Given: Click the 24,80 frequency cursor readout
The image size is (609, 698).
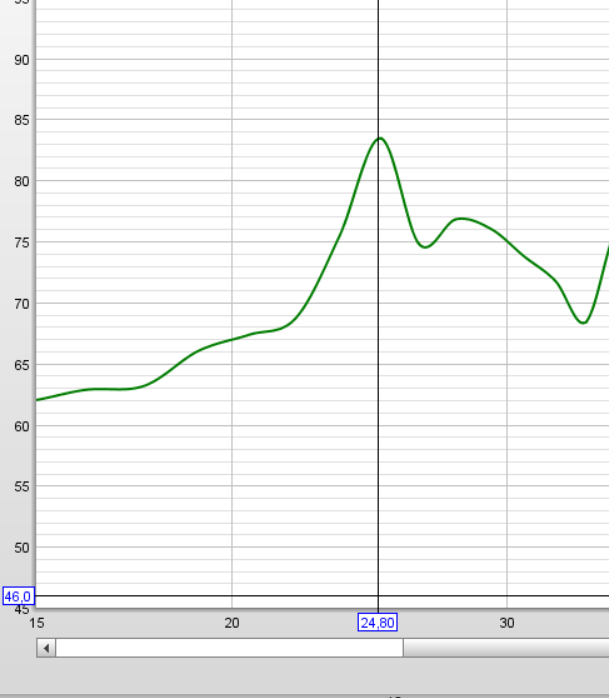Looking at the screenshot, I should pos(378,623).
